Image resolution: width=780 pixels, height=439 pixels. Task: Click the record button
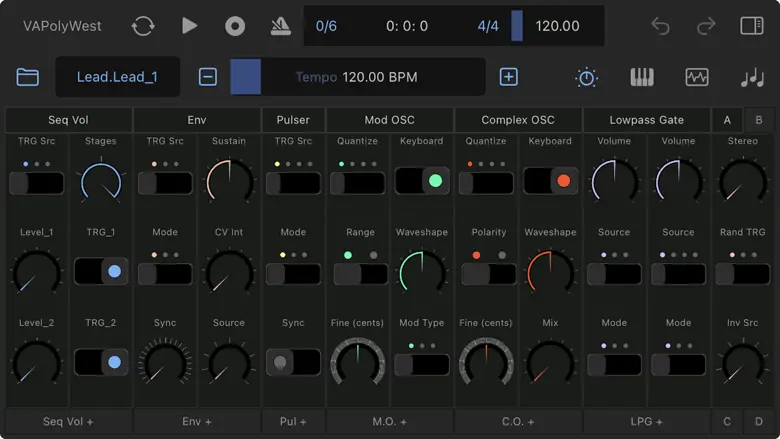coord(235,26)
